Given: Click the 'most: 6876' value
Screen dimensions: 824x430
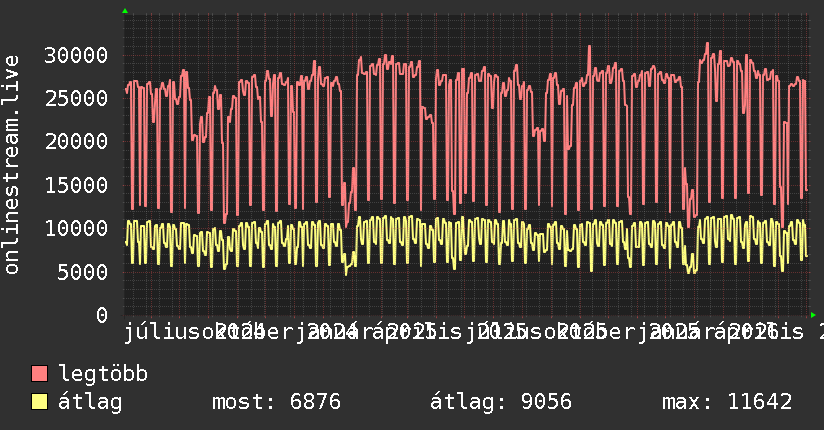Looking at the screenshot, I should coord(276,402).
